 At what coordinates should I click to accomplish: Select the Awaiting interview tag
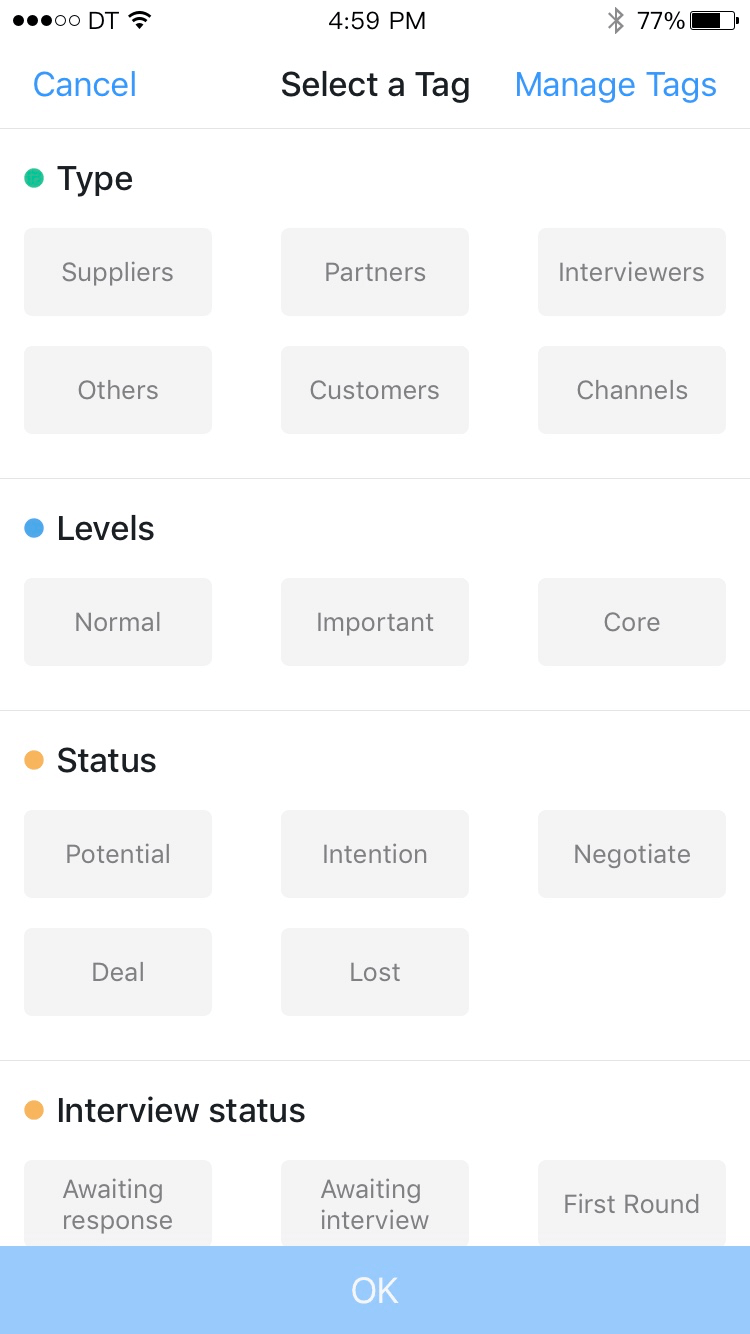pyautogui.click(x=375, y=1203)
